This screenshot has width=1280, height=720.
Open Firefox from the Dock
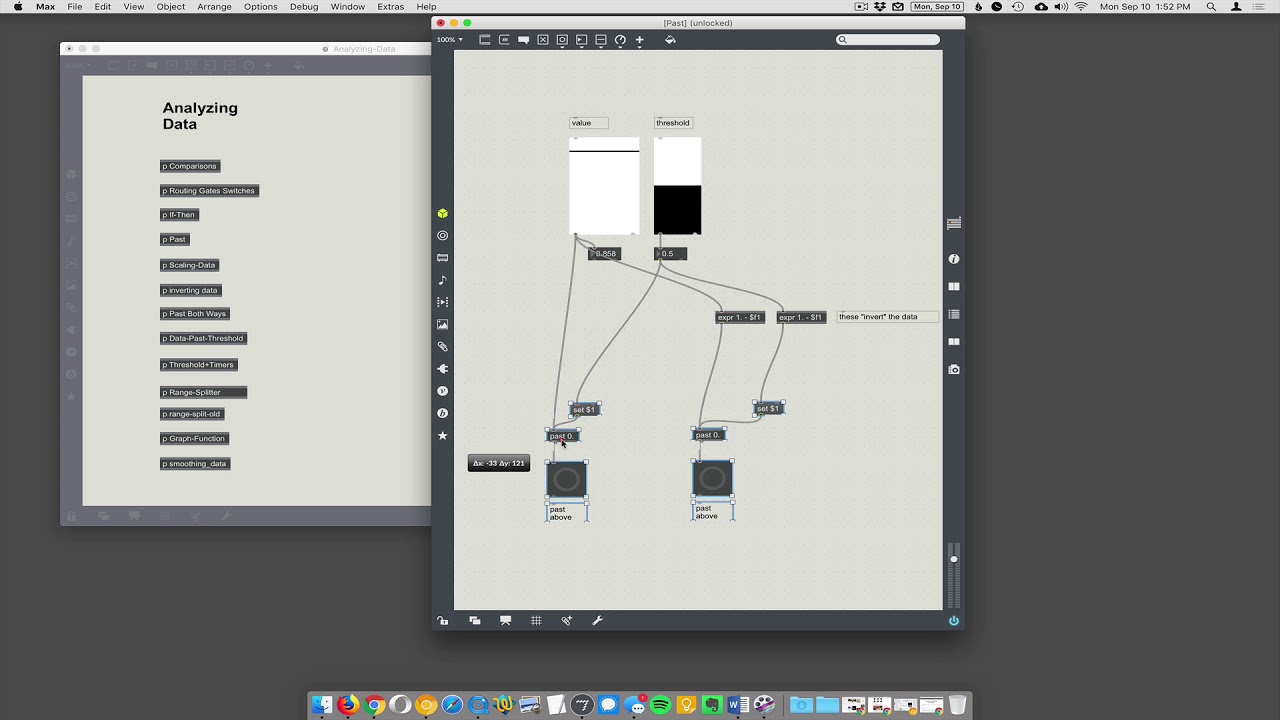tap(348, 704)
